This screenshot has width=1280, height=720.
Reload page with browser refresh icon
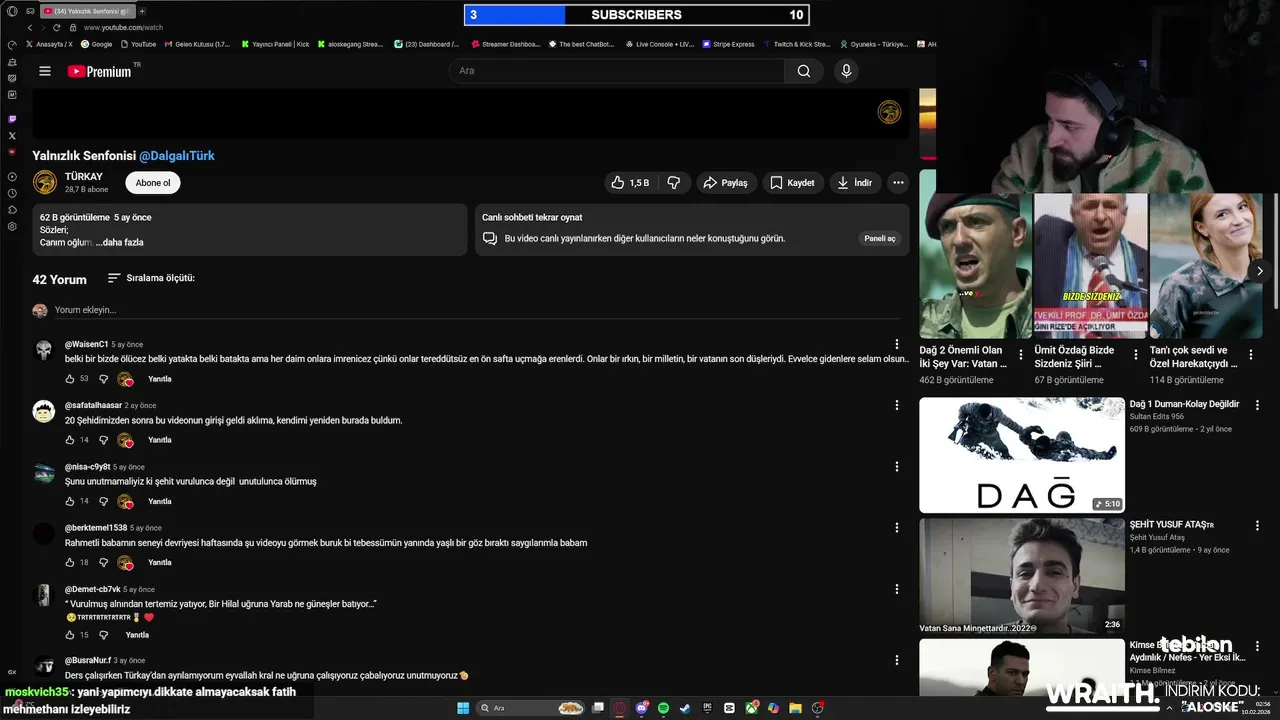pos(56,28)
